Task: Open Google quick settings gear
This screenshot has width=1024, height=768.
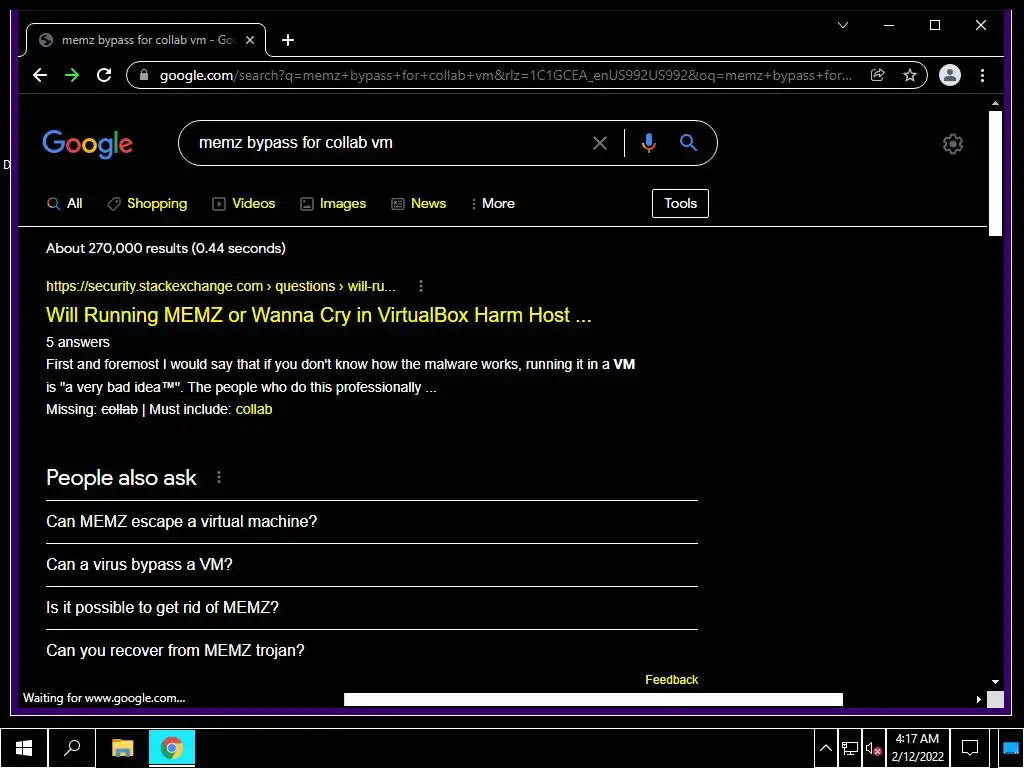Action: (953, 144)
